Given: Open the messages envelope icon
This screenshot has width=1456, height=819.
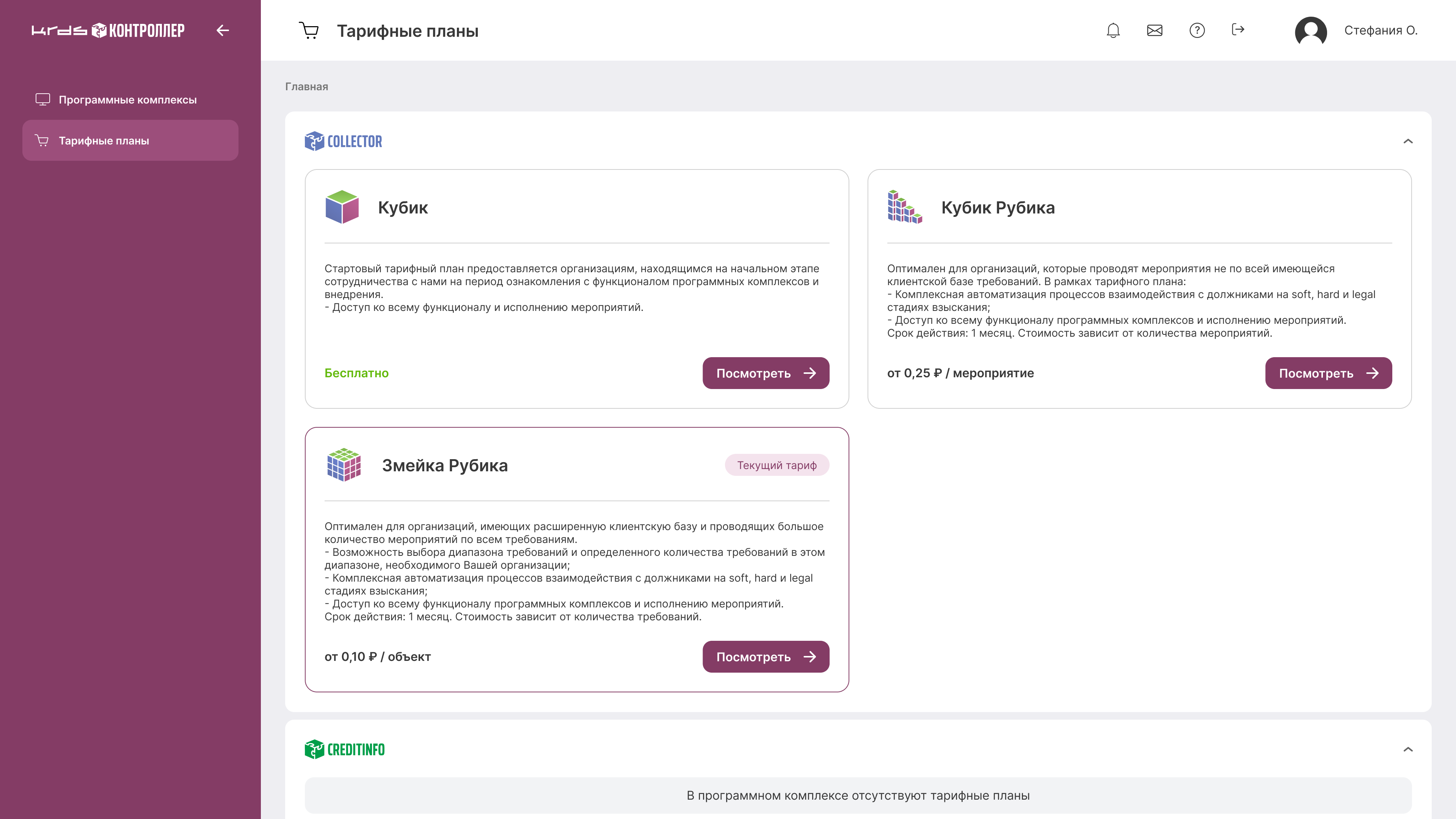Looking at the screenshot, I should click(x=1155, y=30).
